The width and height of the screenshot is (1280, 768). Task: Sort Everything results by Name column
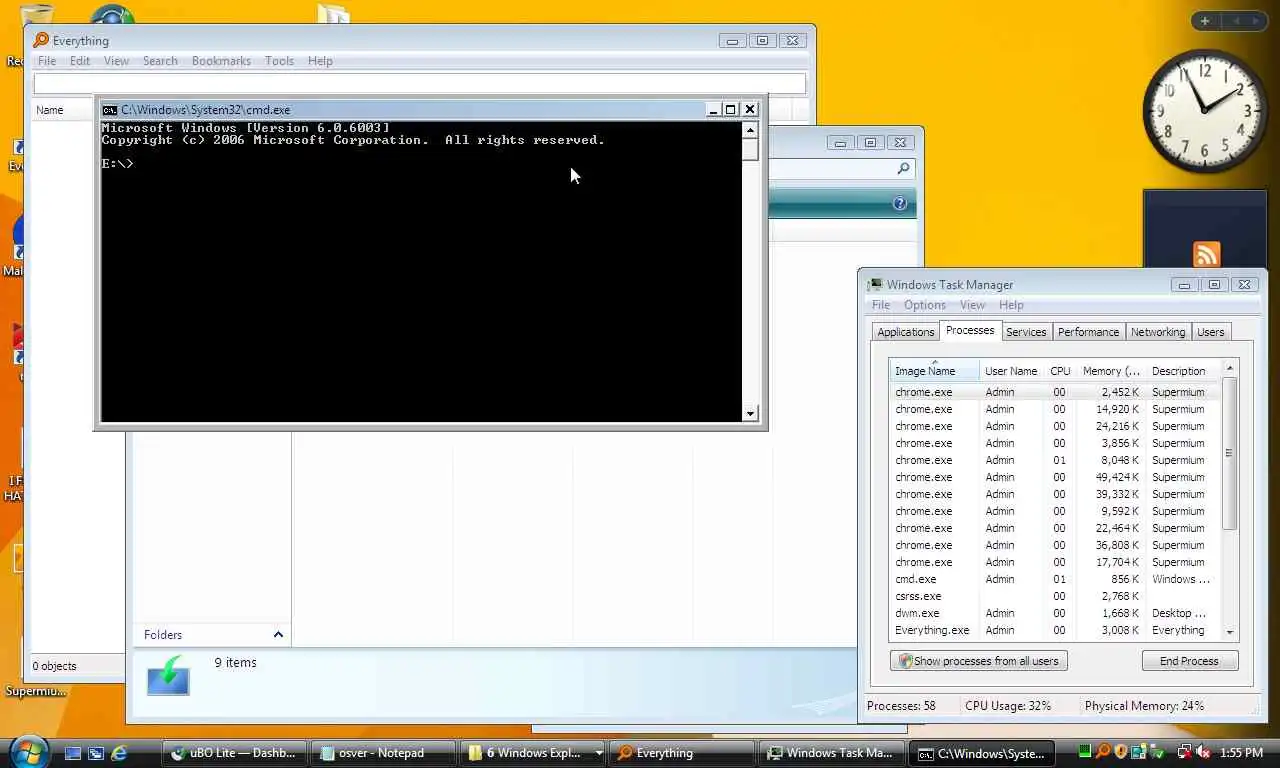50,110
